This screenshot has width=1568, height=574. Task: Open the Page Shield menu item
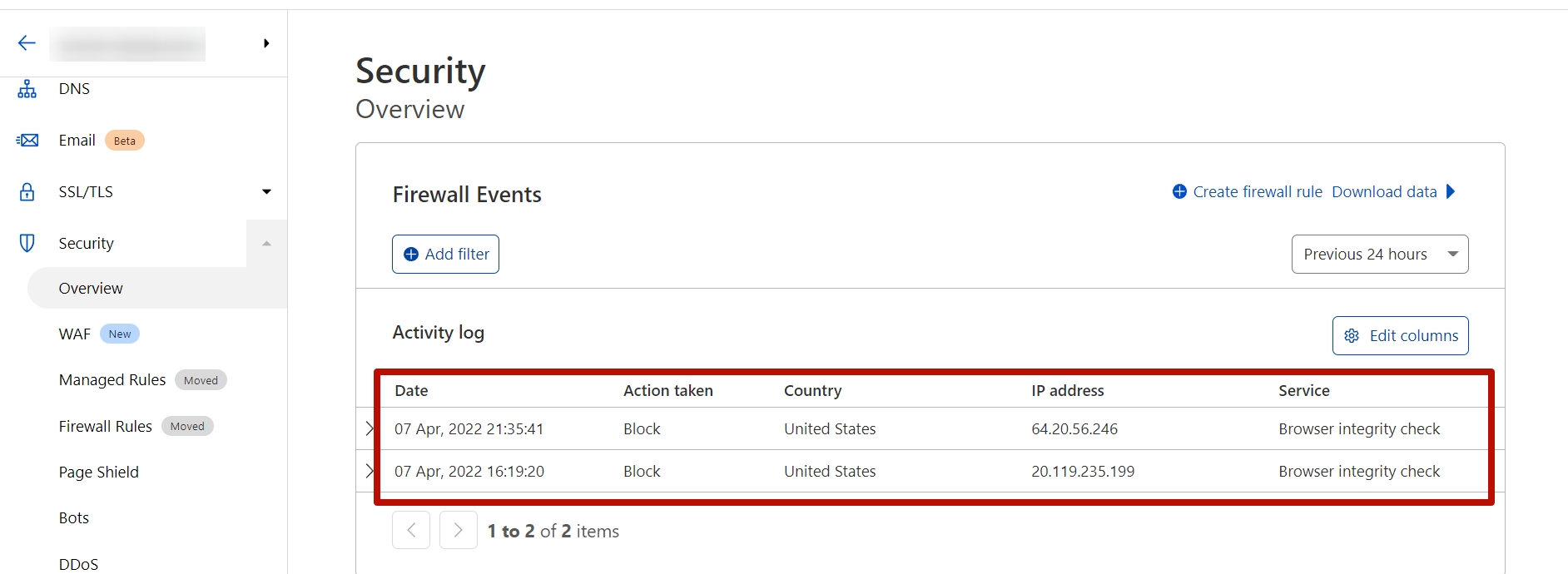pos(98,473)
